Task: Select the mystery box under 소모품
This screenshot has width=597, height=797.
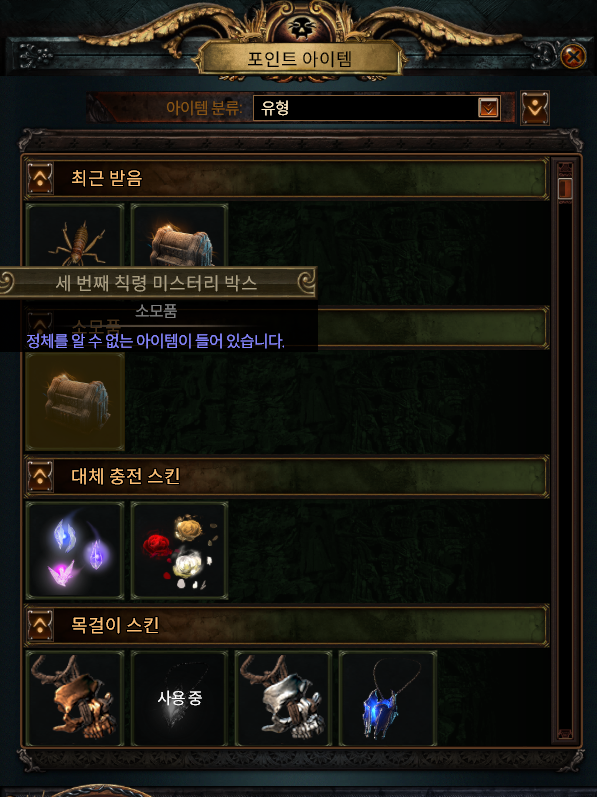Action: (75, 402)
